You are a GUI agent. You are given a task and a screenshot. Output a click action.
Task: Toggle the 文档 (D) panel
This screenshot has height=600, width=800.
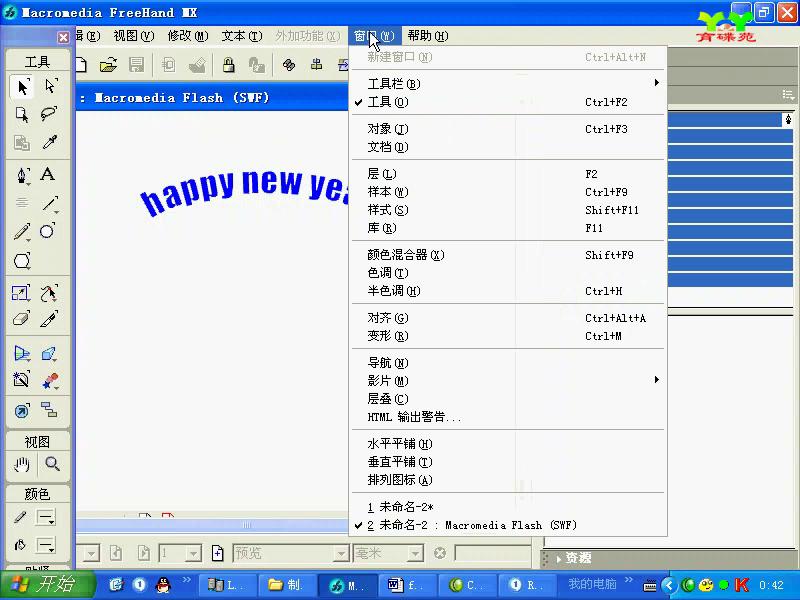point(508,147)
